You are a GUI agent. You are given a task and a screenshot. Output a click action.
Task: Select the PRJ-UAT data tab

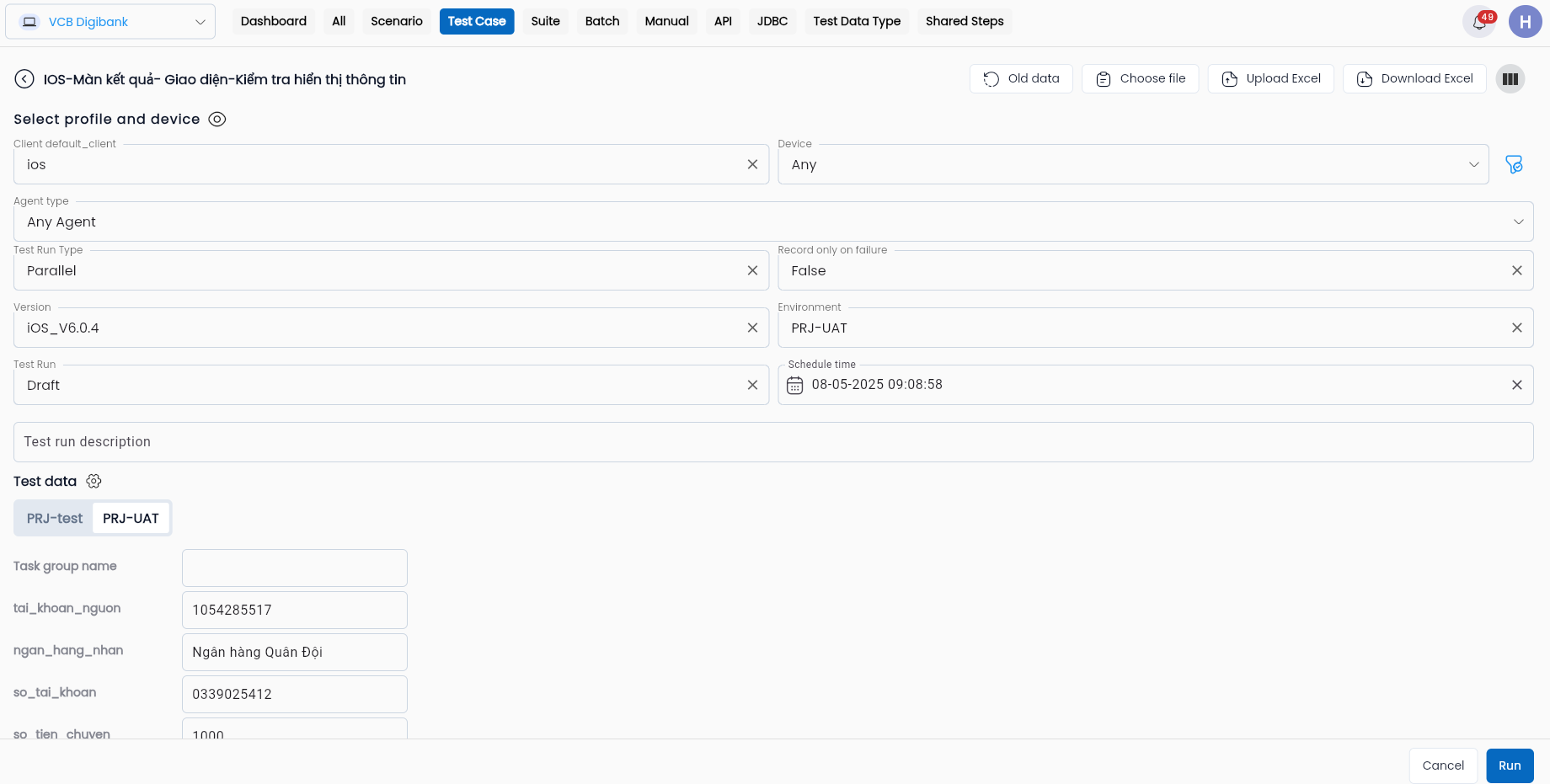pyautogui.click(x=131, y=519)
